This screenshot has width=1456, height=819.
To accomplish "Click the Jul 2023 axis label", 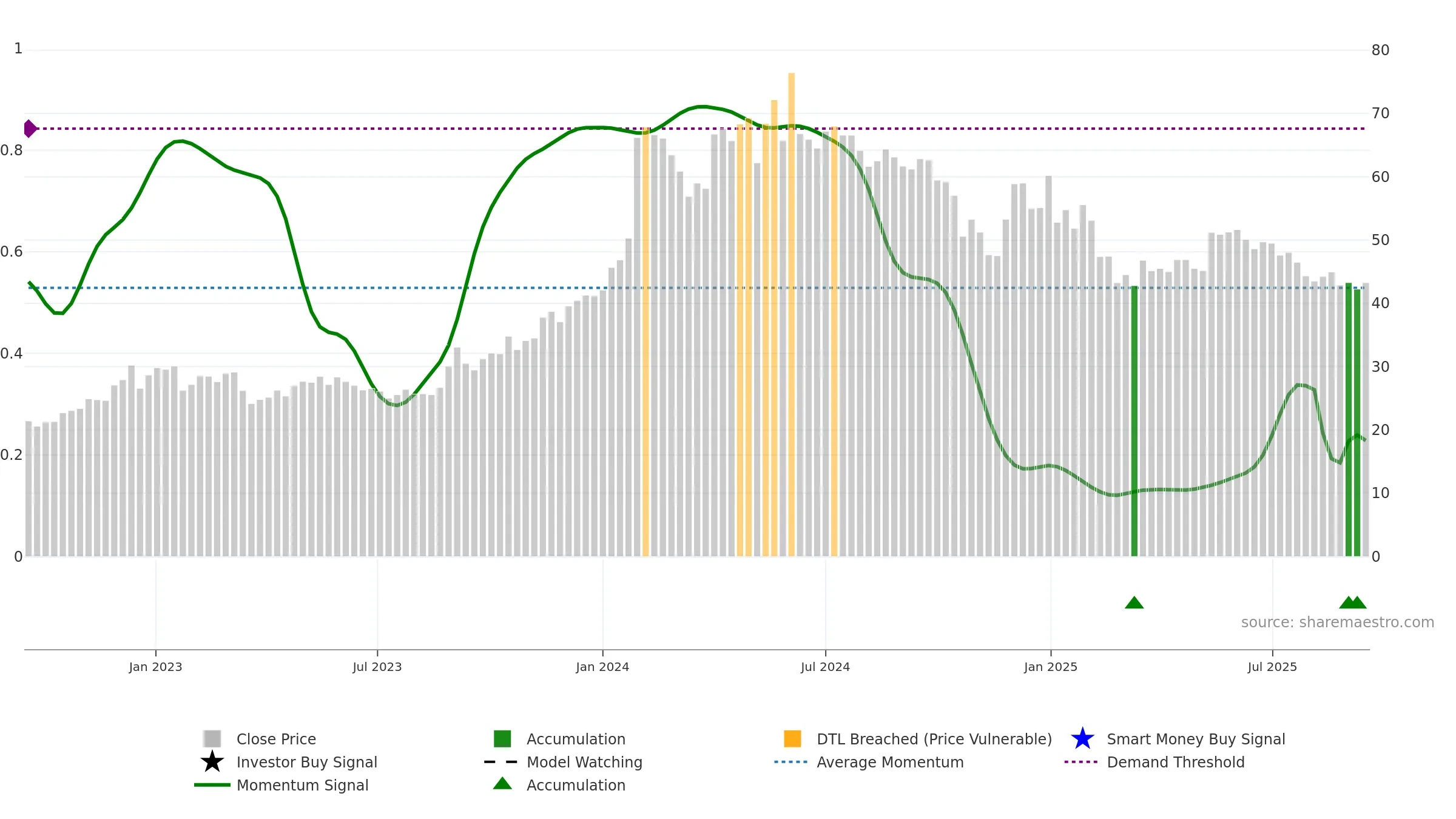I will click(377, 667).
